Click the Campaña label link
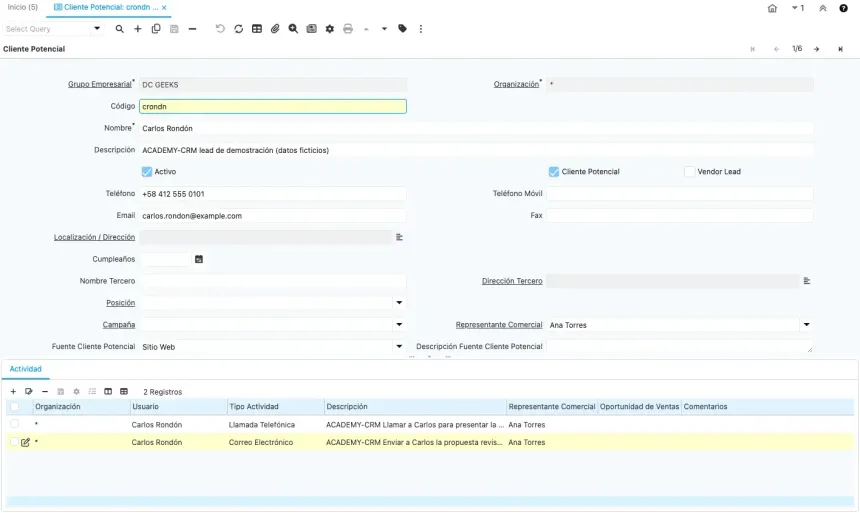Viewport: 860px width, 513px height. [x=118, y=325]
